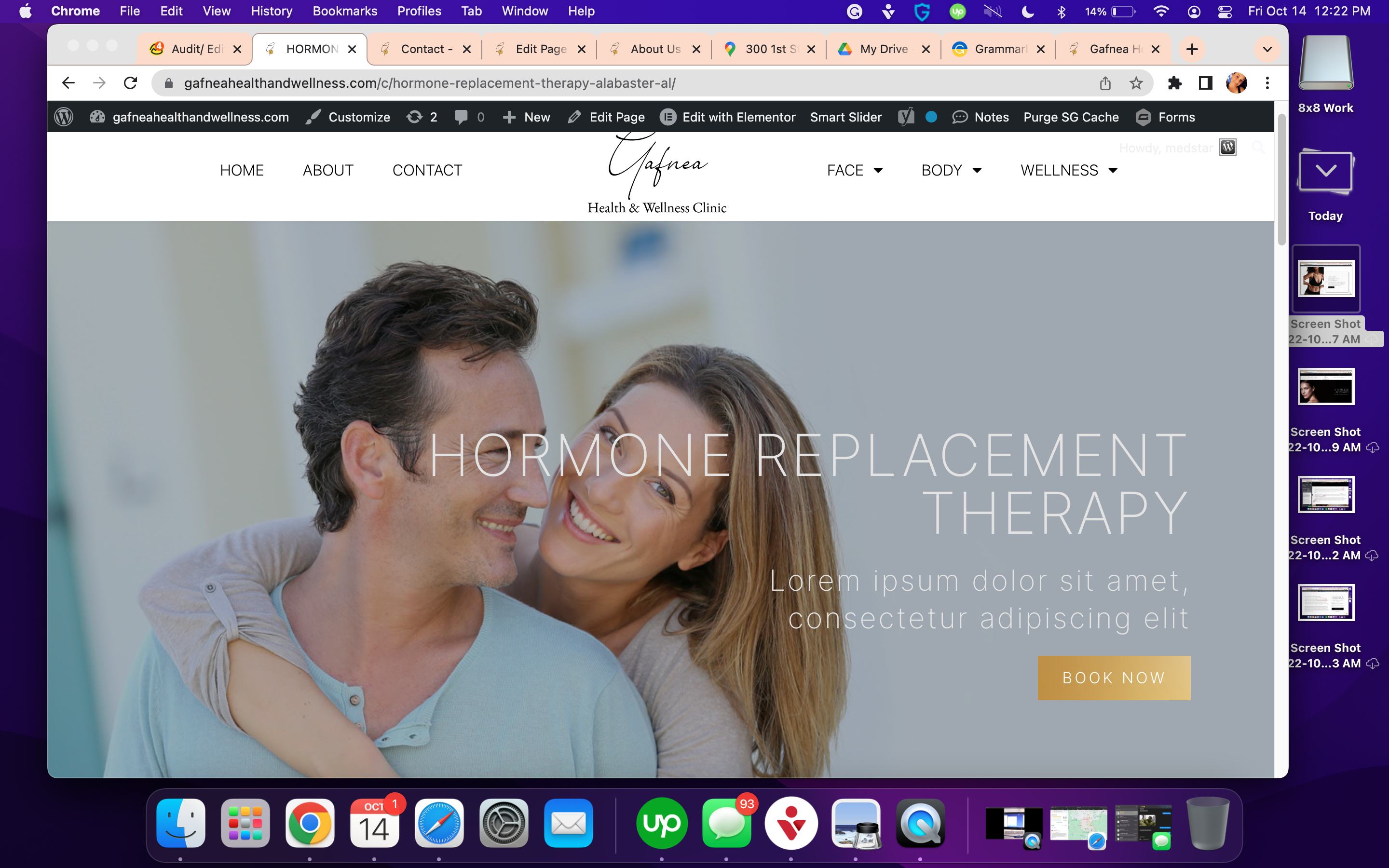The height and width of the screenshot is (868, 1389).
Task: Click the share page icon in address bar
Action: [1105, 83]
